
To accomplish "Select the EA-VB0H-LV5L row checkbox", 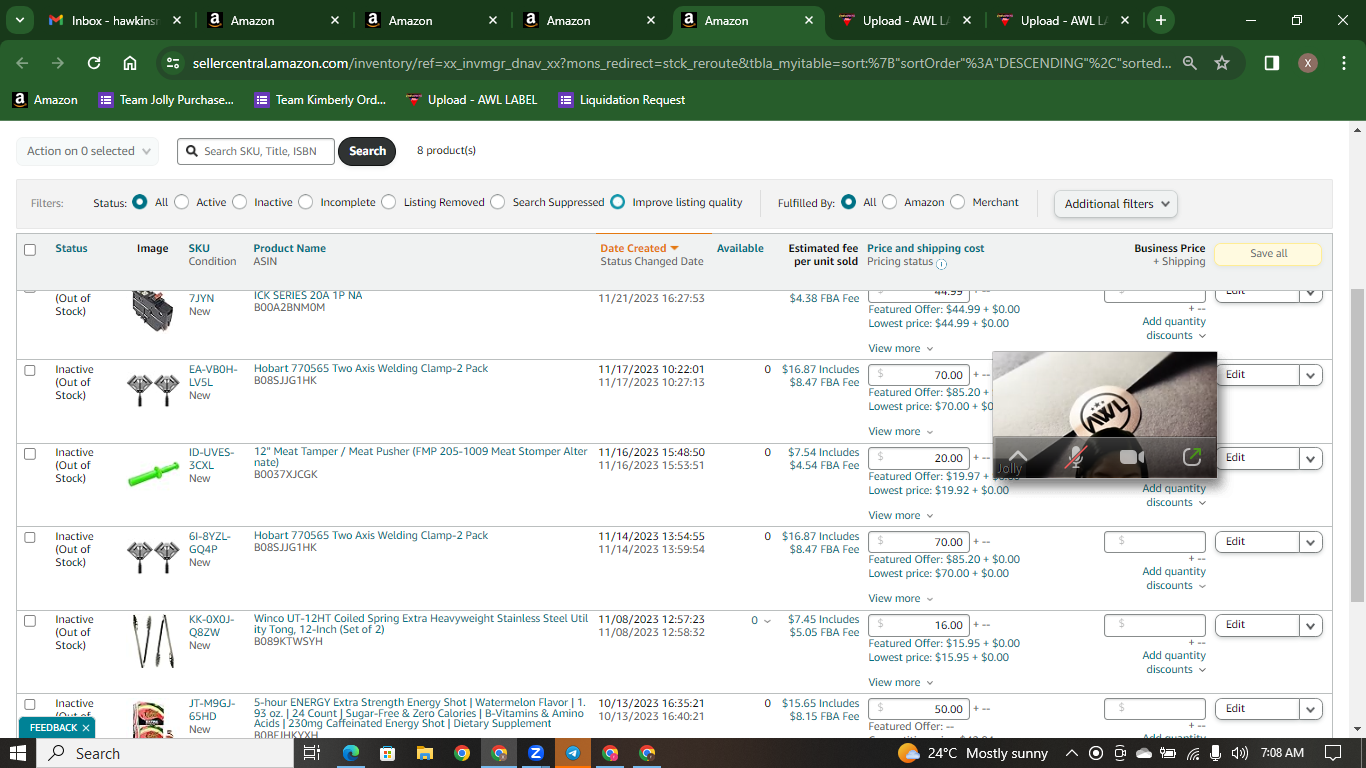I will point(30,370).
